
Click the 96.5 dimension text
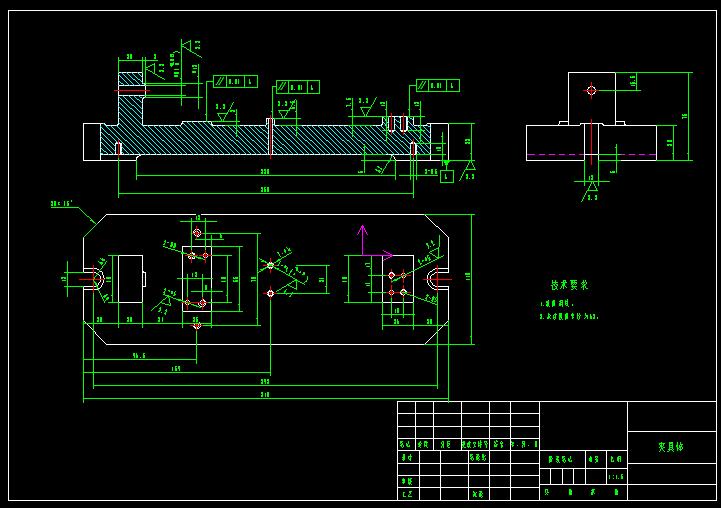(139, 355)
